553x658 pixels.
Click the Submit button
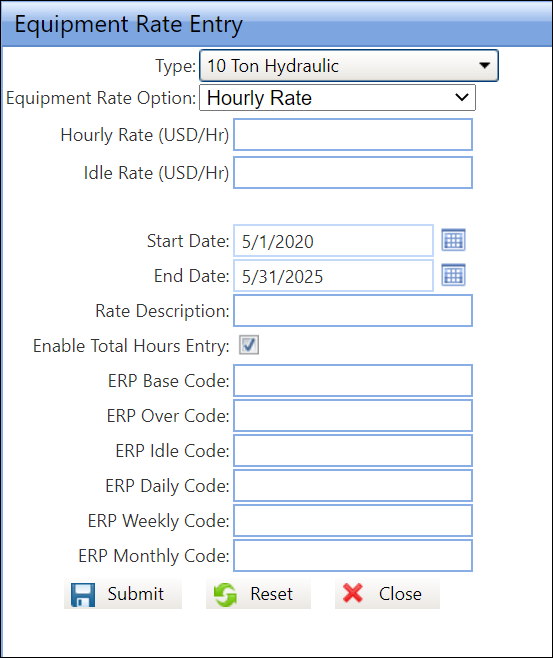click(123, 594)
